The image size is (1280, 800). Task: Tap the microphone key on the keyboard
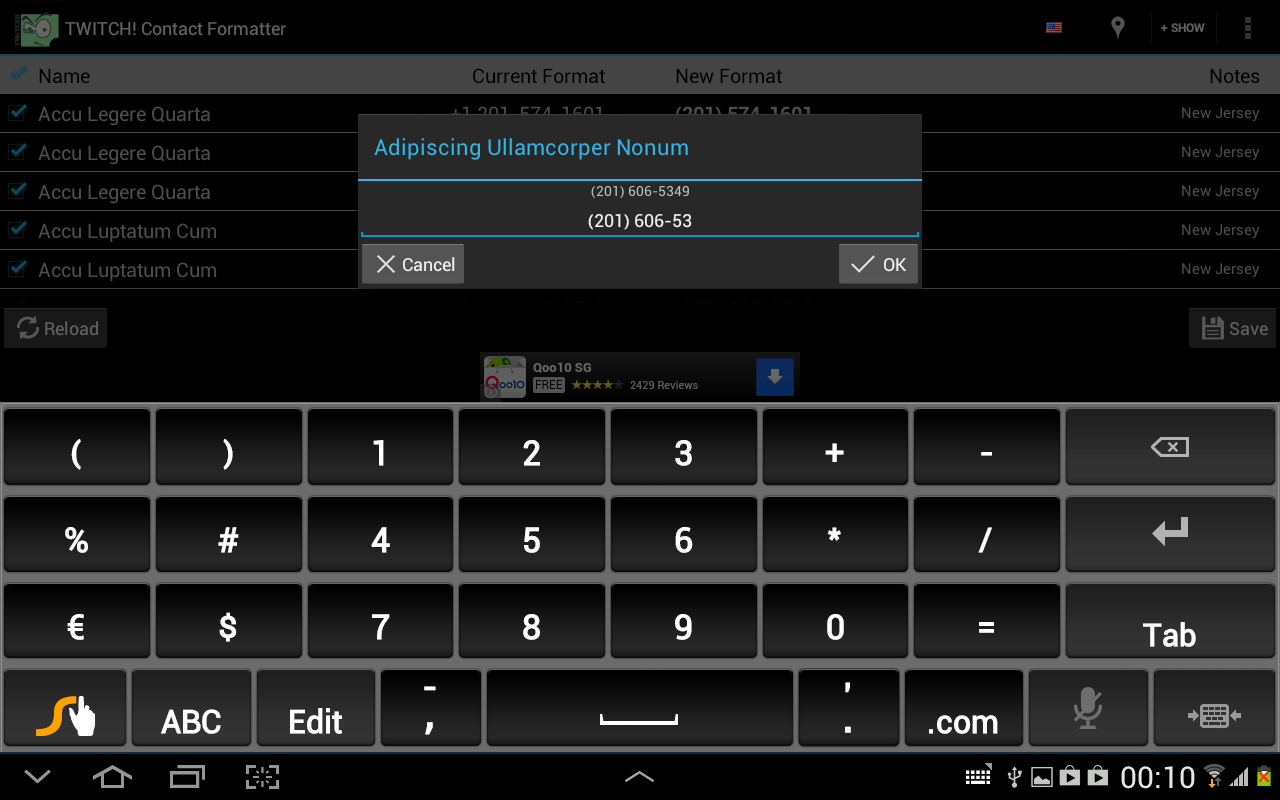pyautogui.click(x=1088, y=708)
